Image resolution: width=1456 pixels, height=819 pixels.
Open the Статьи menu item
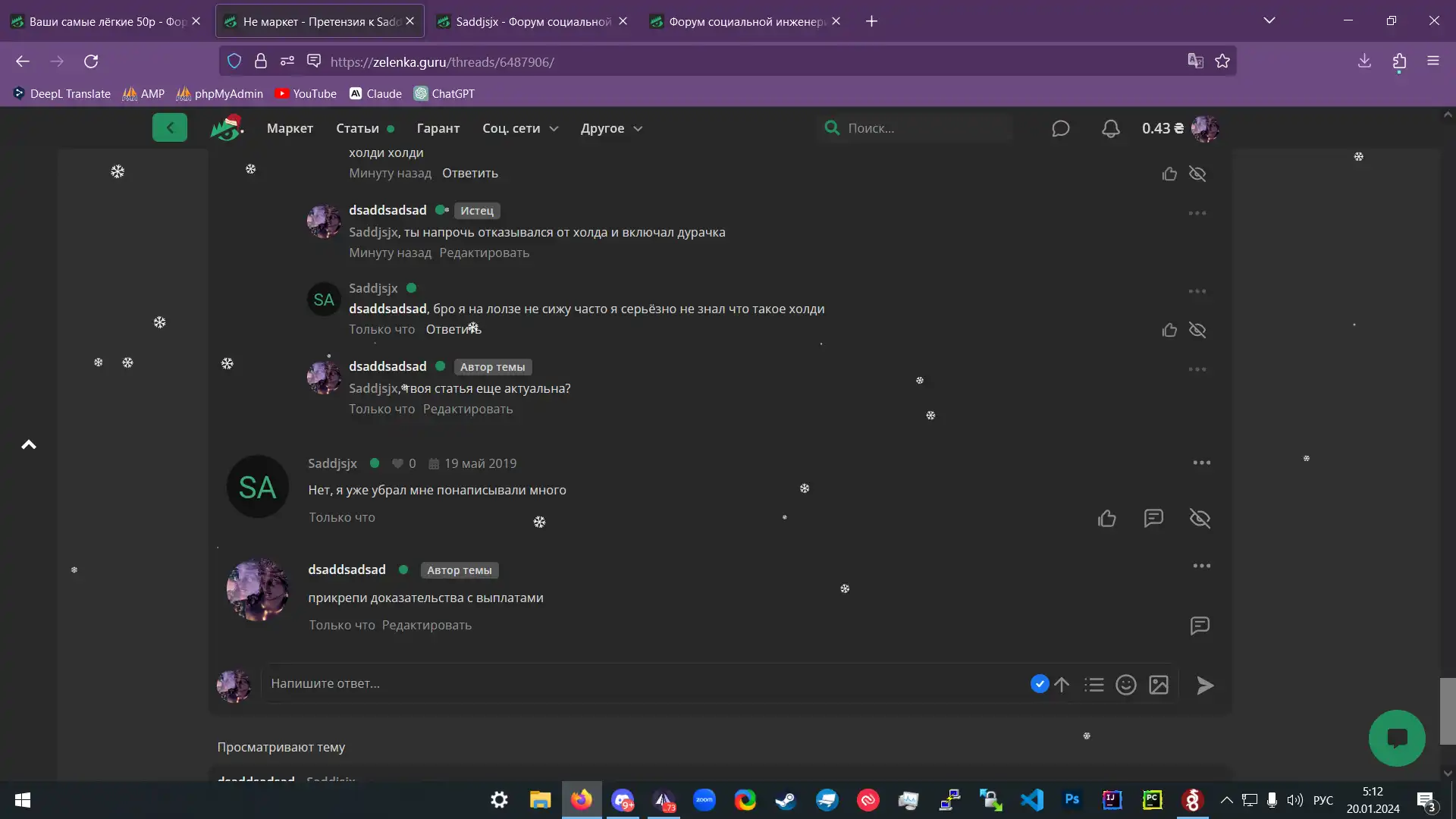point(357,128)
